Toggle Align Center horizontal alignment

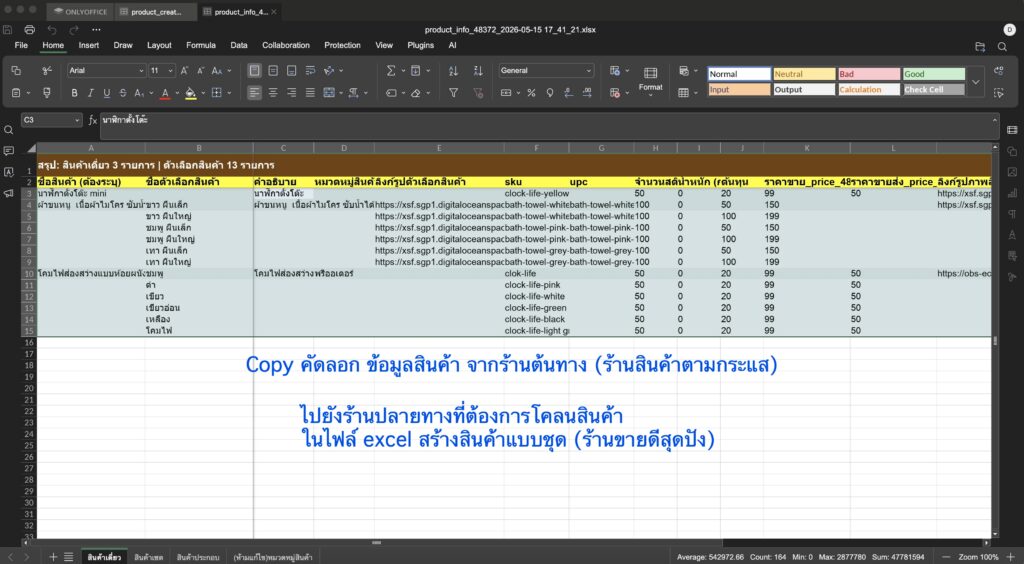pos(273,93)
